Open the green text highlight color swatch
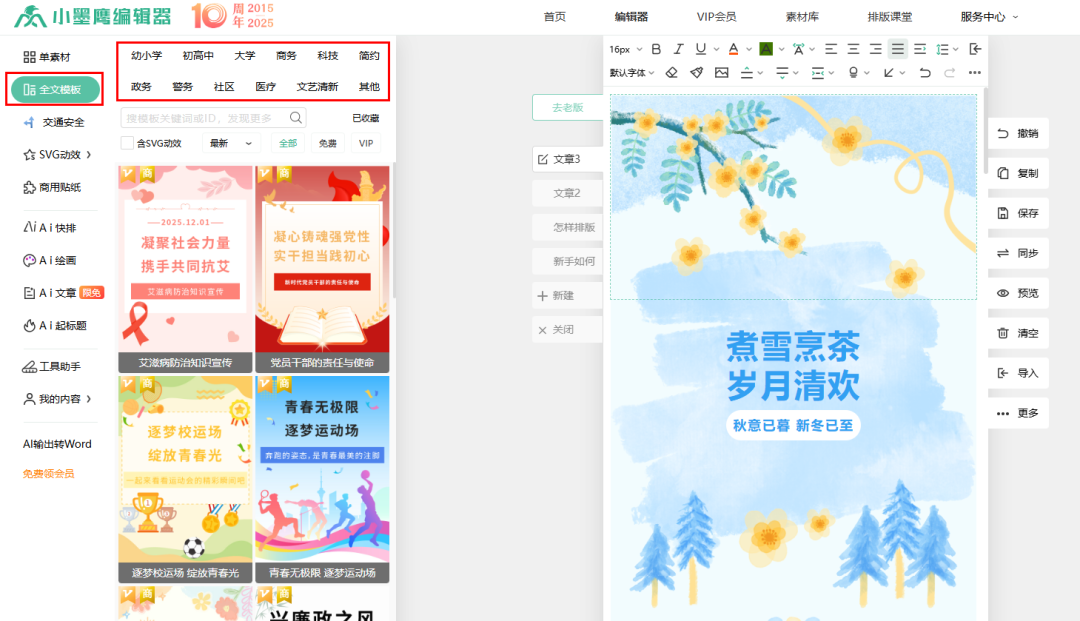Viewport: 1080px width, 621px height. click(x=766, y=49)
